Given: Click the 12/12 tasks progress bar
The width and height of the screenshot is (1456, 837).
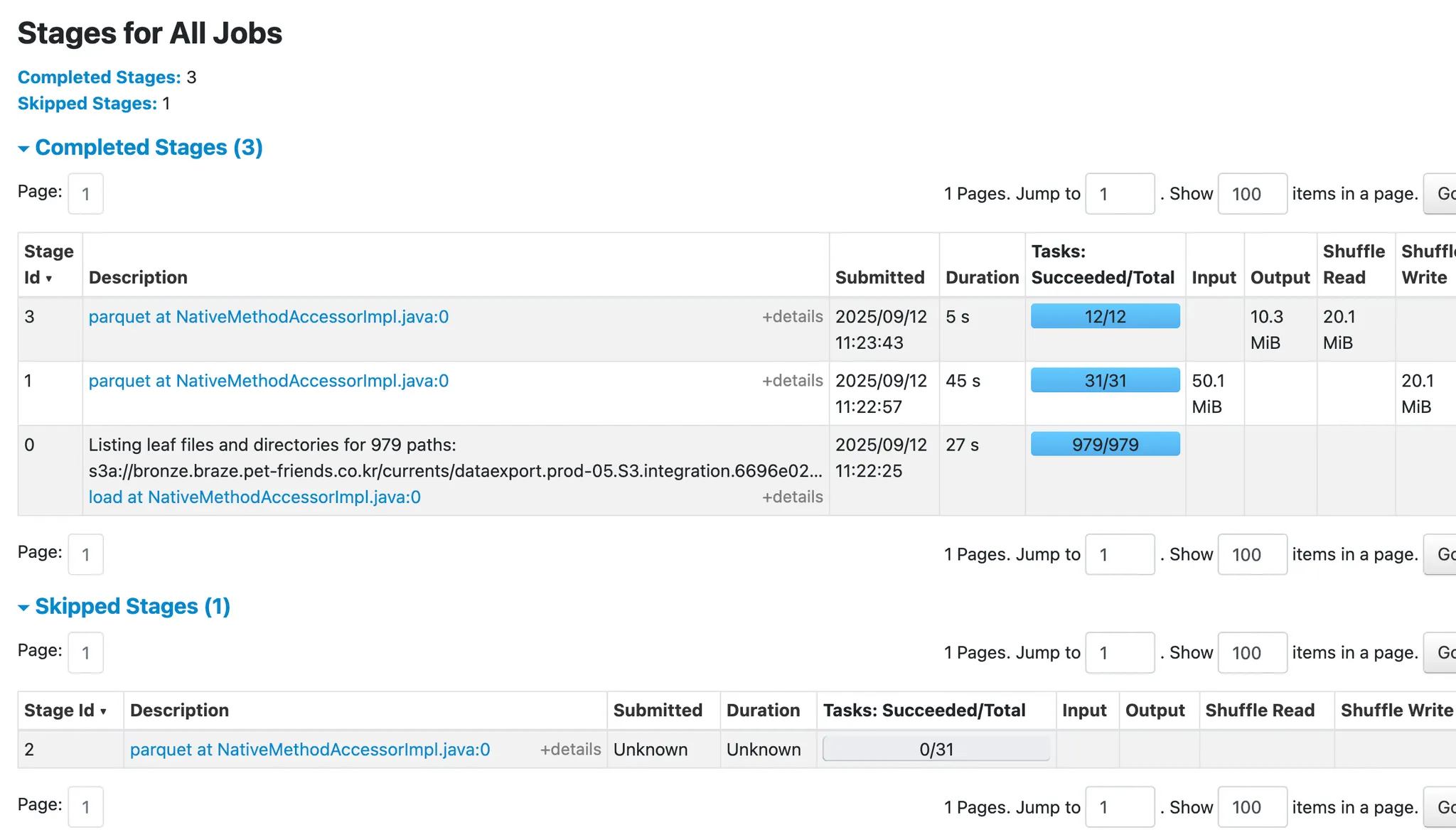Looking at the screenshot, I should pyautogui.click(x=1105, y=316).
